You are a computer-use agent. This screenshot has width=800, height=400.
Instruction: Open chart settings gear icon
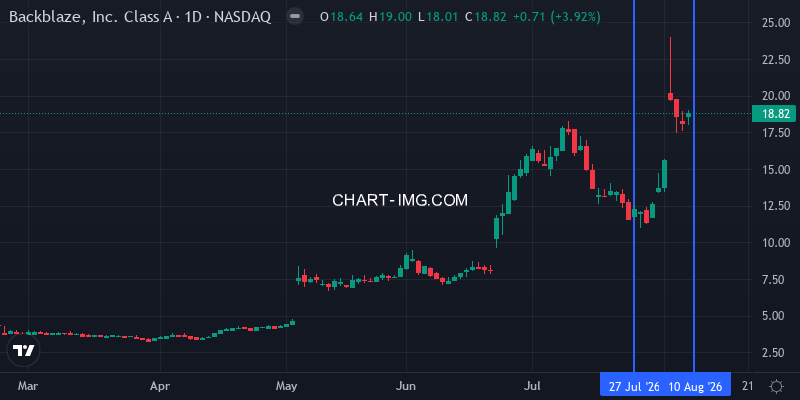777,386
